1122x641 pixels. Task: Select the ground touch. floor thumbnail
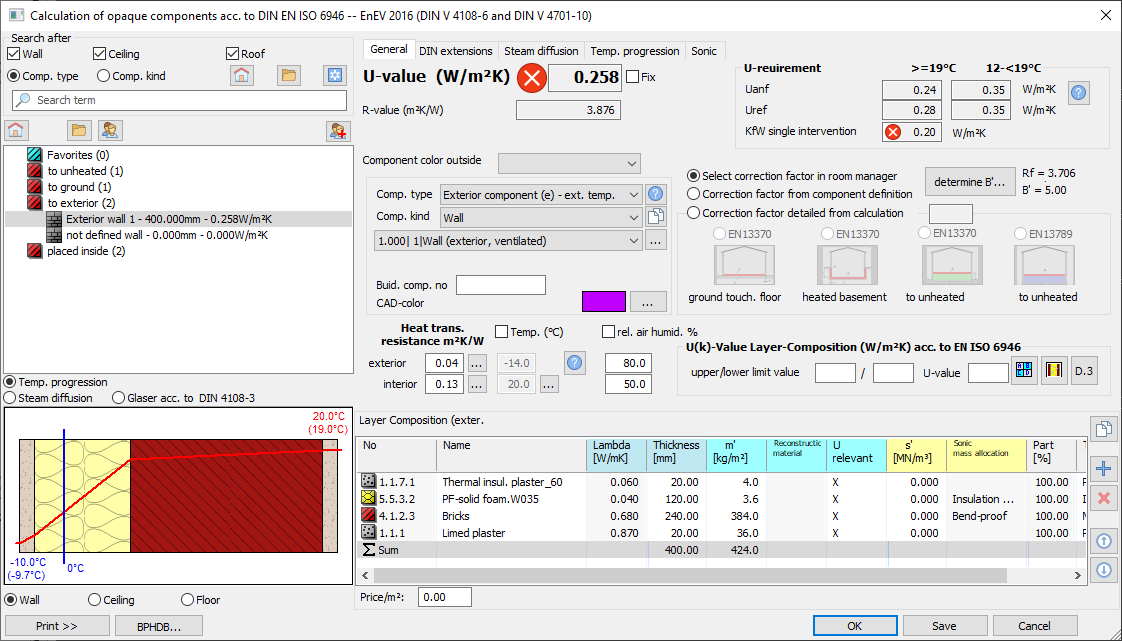[x=743, y=265]
